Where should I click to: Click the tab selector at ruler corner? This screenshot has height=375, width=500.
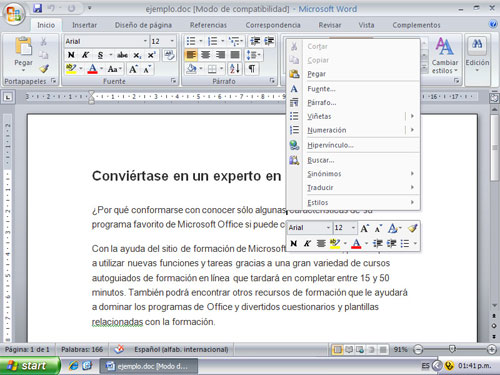click(8, 97)
